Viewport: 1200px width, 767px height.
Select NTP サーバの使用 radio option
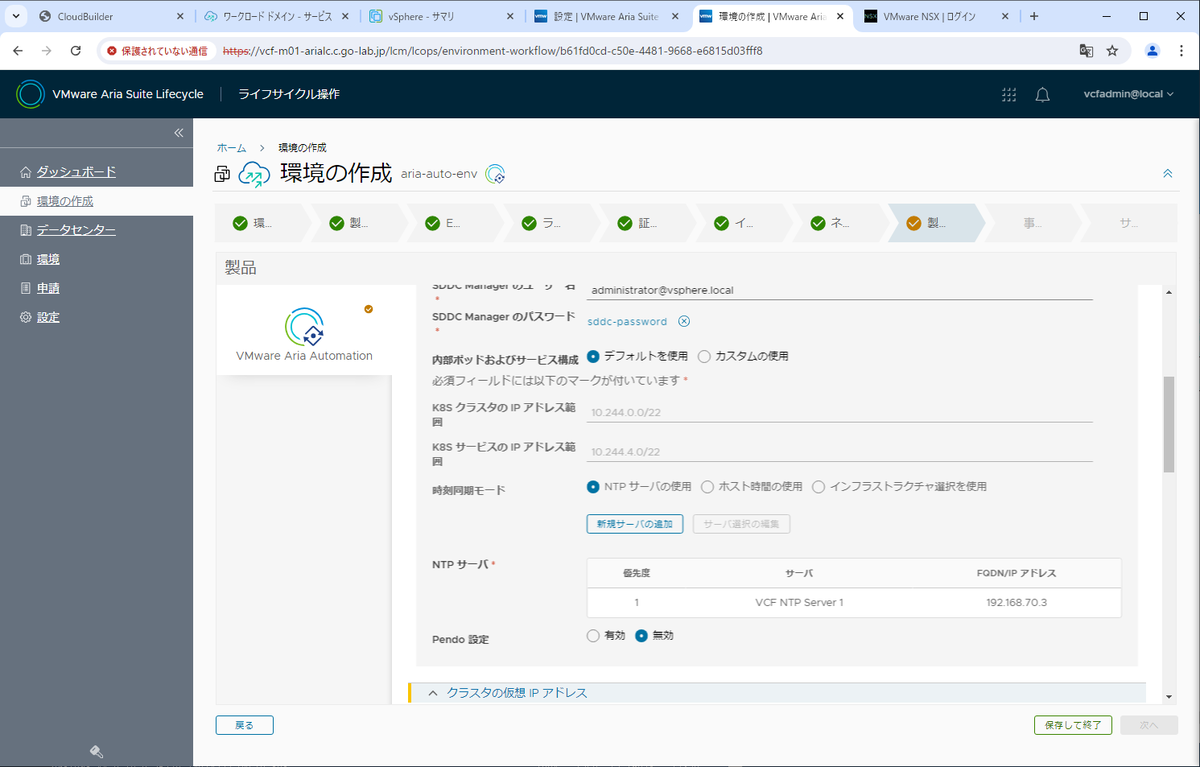[x=593, y=487]
